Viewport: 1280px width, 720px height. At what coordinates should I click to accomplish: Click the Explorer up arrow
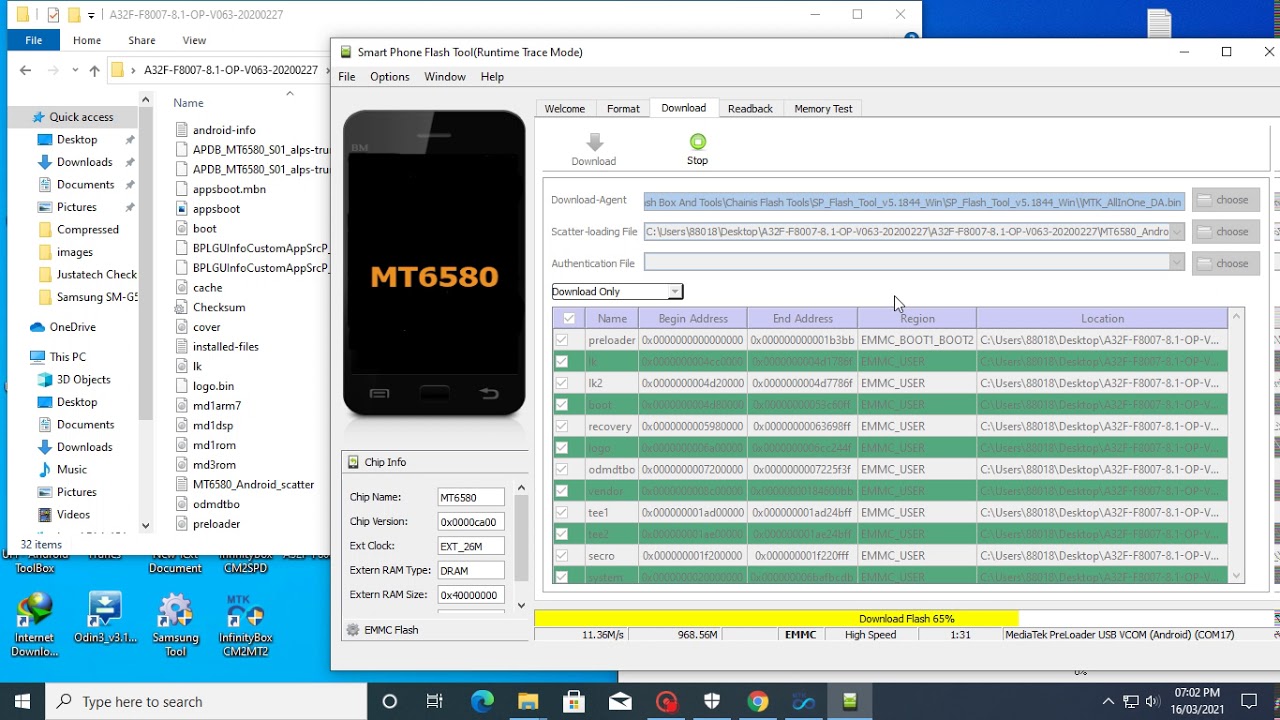coord(94,70)
